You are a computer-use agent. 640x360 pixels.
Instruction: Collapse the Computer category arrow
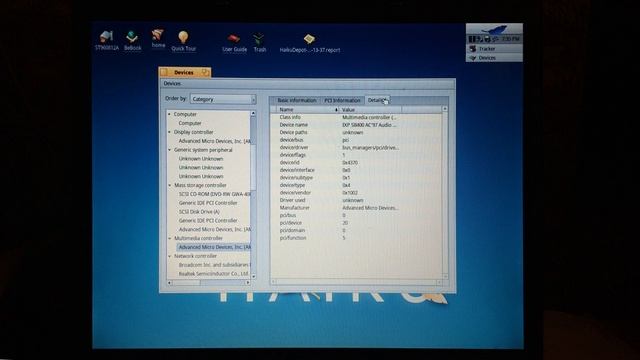169,114
